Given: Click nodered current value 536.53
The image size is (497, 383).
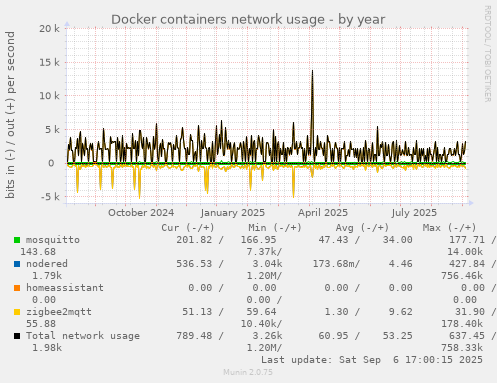Looking at the screenshot, I should click(x=194, y=264).
